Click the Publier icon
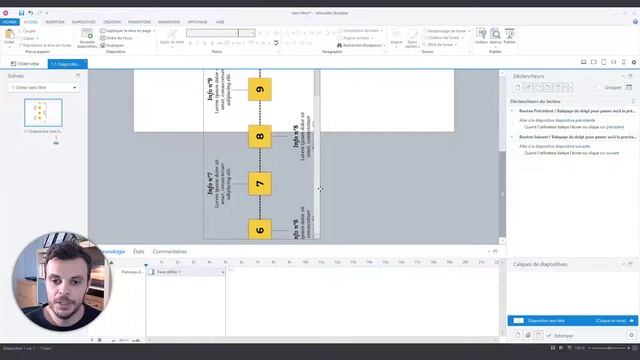 pos(509,36)
